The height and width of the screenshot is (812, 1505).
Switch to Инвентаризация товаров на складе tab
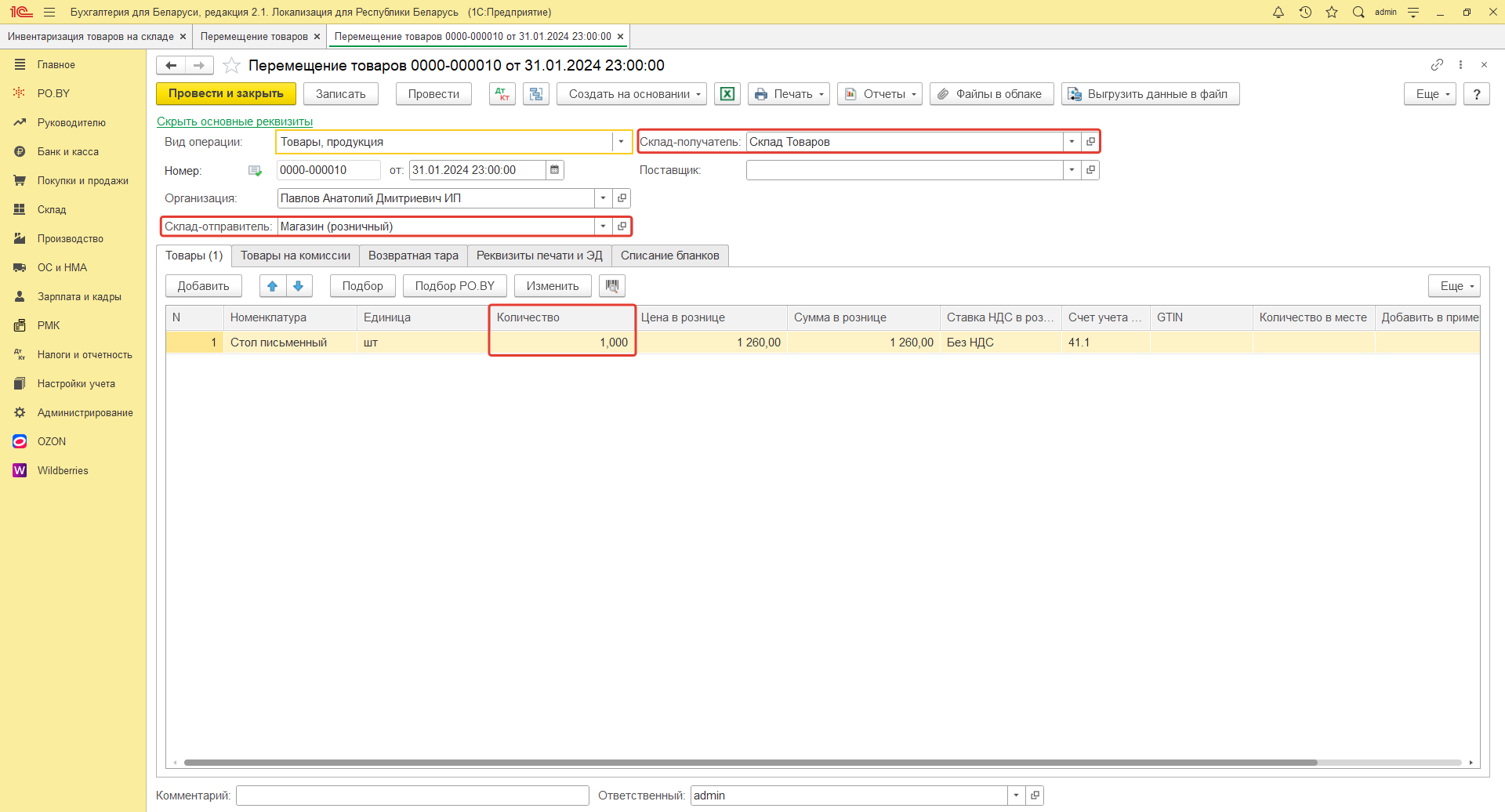(91, 37)
